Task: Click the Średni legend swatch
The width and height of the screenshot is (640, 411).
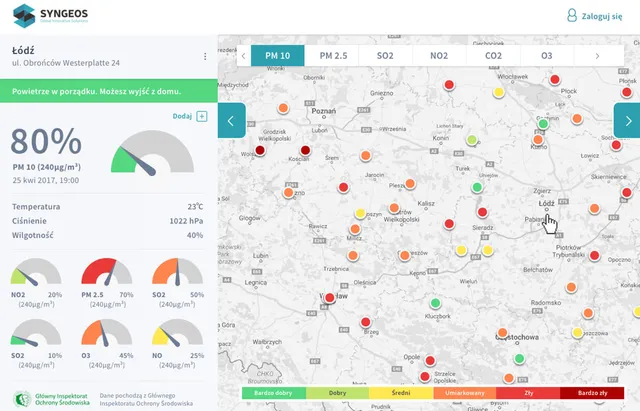Action: [401, 393]
